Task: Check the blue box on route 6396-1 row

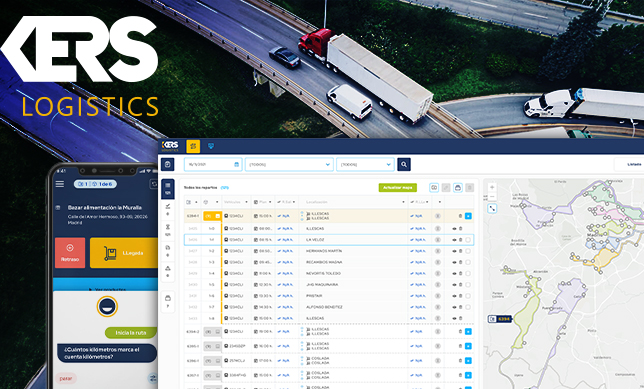Action: [468, 361]
